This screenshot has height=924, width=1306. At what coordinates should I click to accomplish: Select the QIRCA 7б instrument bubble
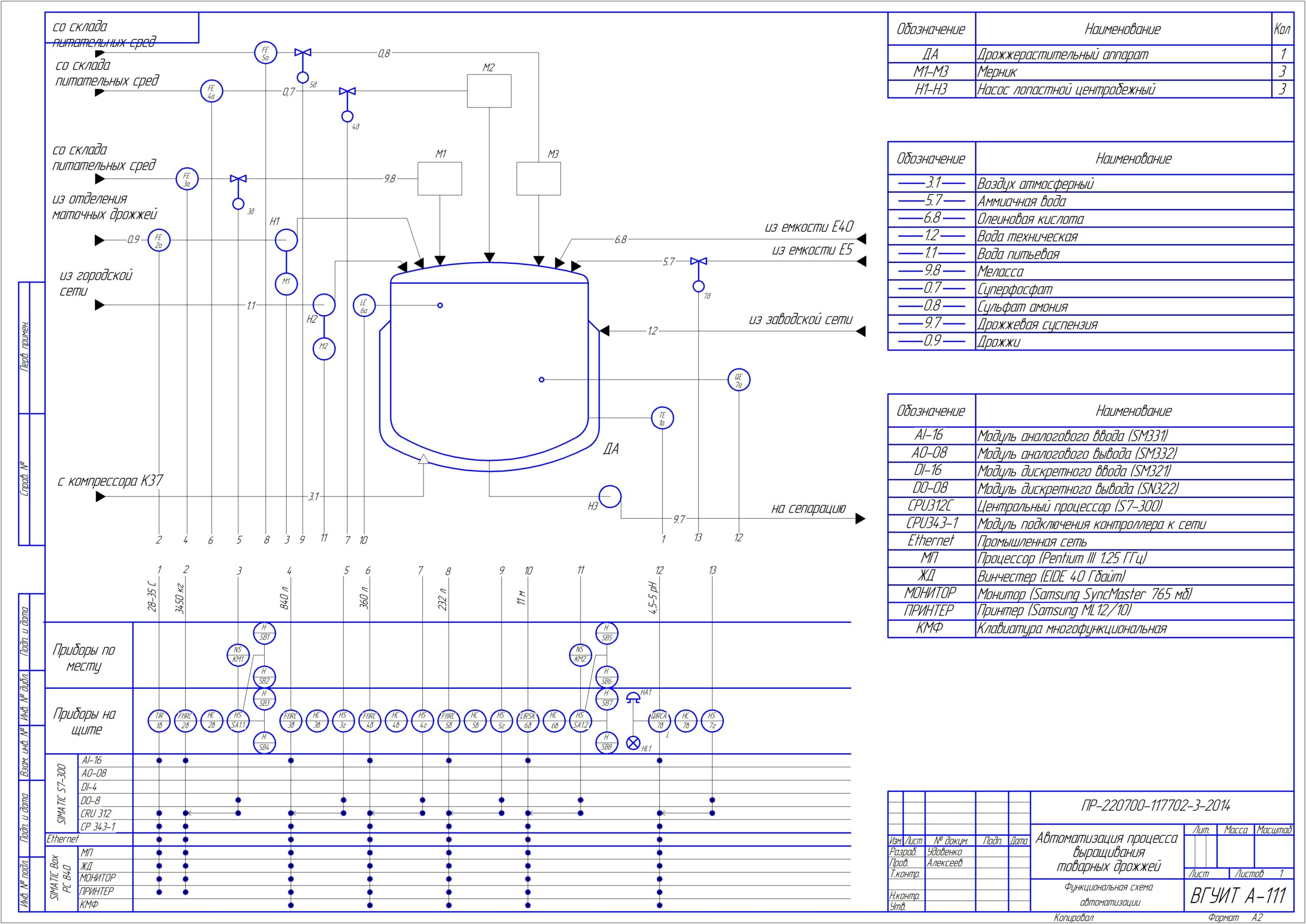click(x=660, y=721)
